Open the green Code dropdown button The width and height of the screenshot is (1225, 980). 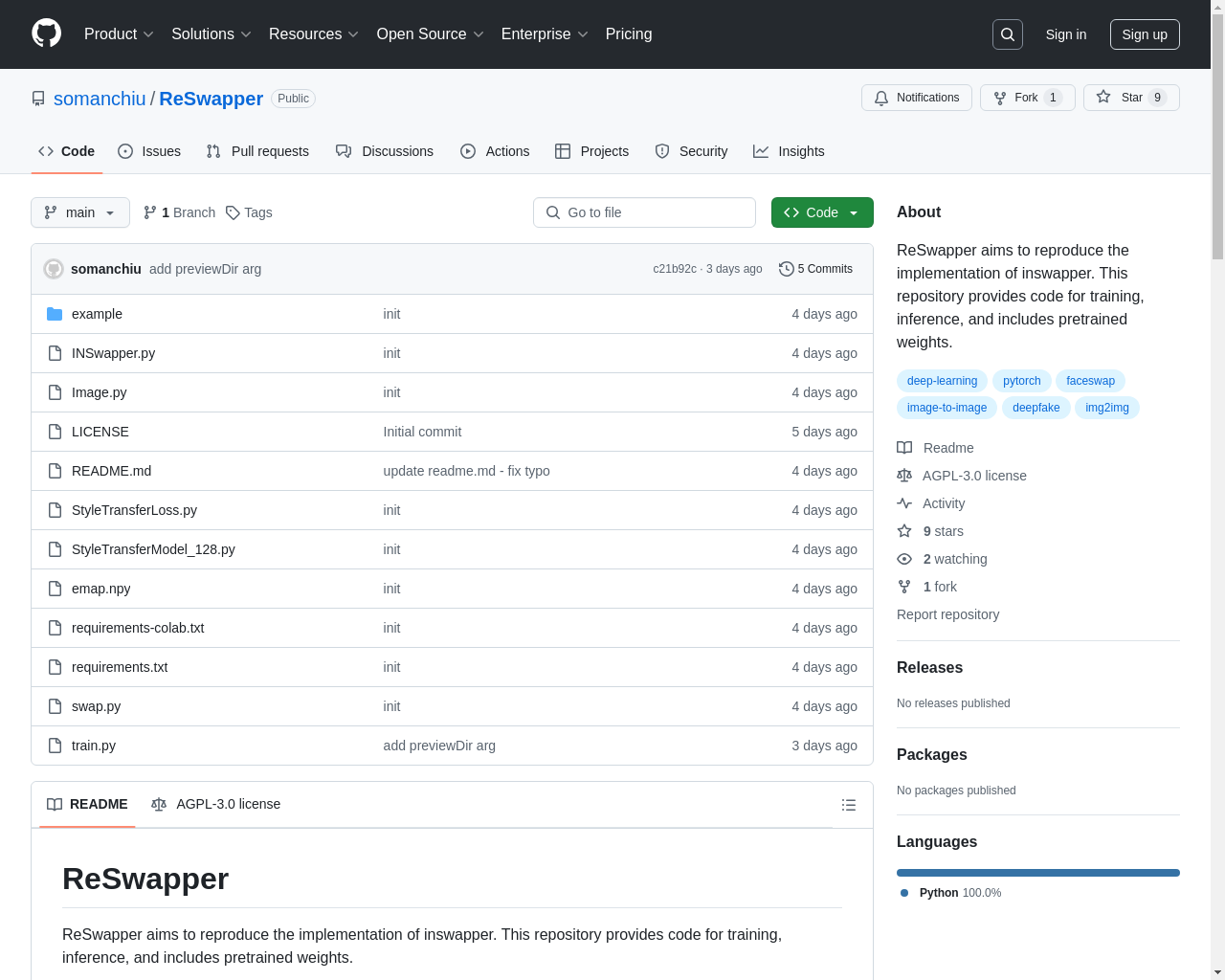(822, 212)
